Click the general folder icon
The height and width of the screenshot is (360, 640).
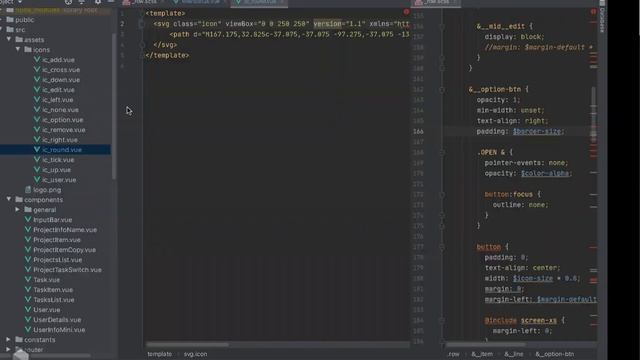pos(28,209)
